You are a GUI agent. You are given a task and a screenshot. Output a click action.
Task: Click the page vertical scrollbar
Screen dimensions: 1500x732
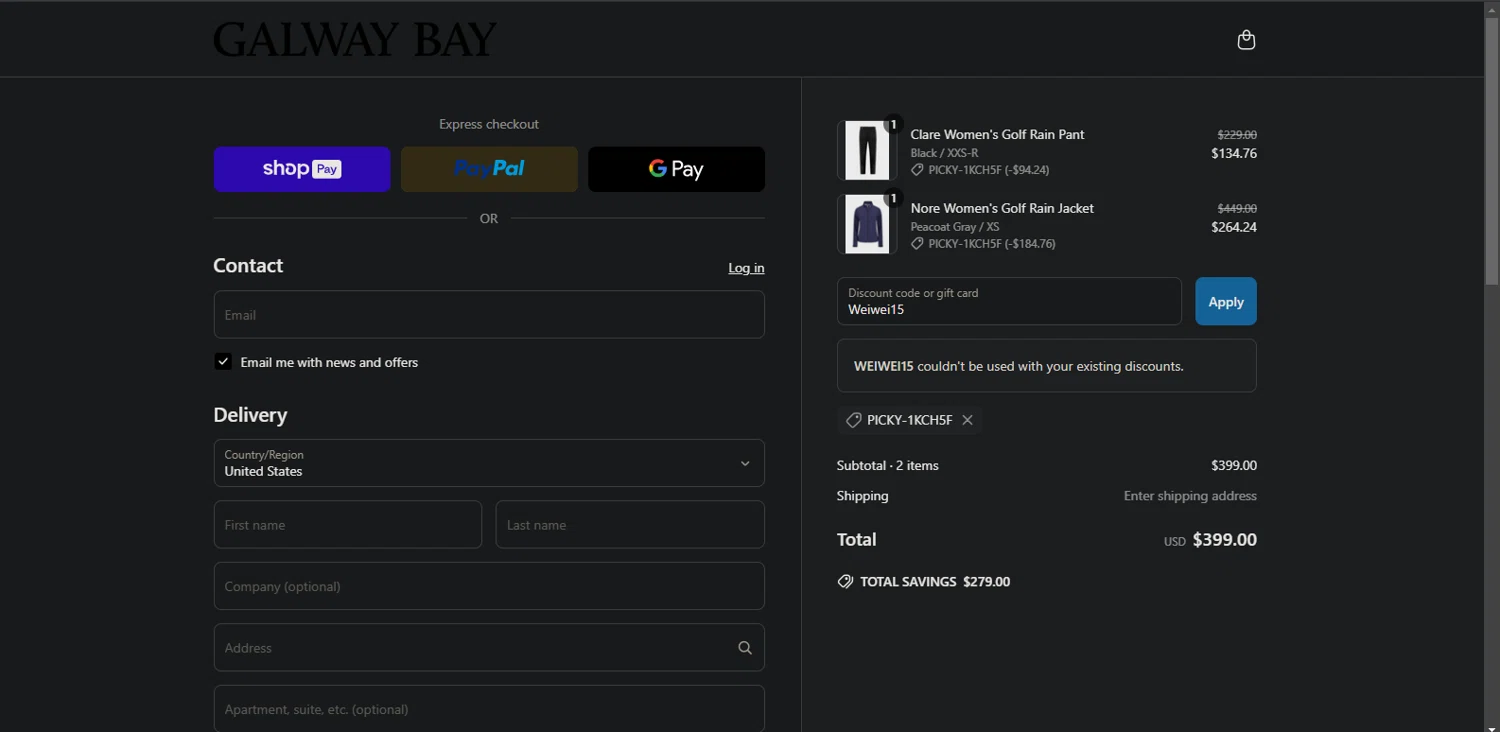click(1492, 150)
